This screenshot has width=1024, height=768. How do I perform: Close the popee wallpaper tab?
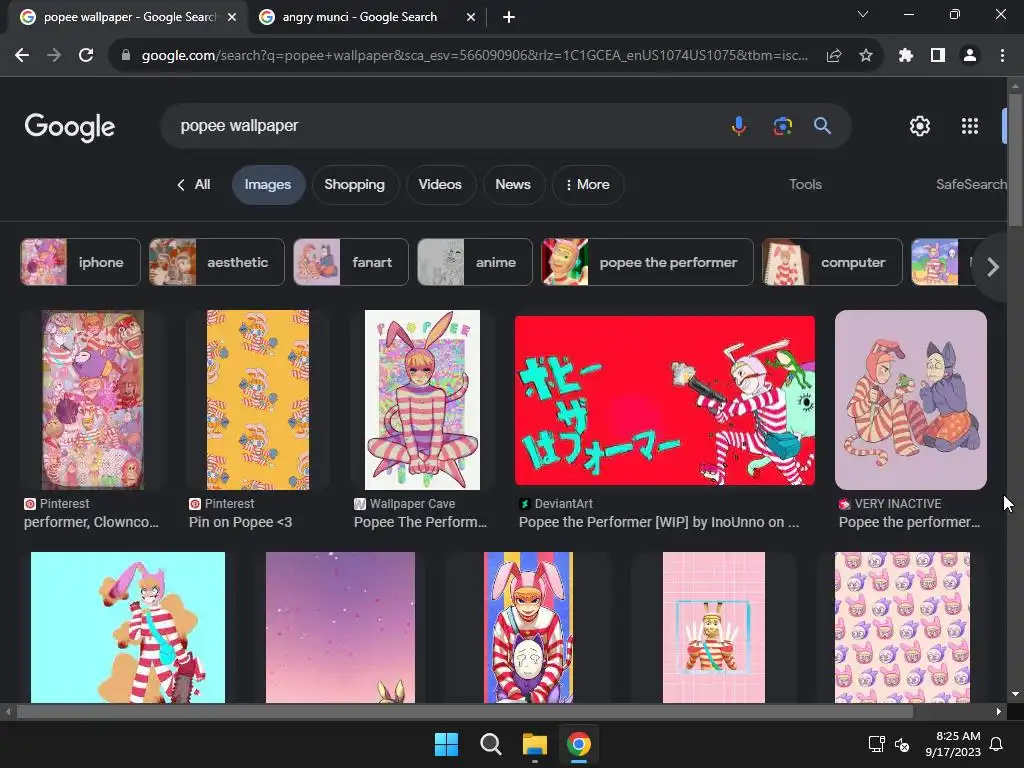232,17
